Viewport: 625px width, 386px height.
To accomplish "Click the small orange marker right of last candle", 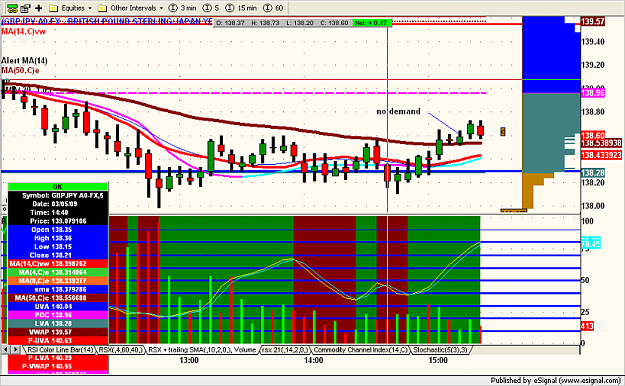I will pos(503,132).
